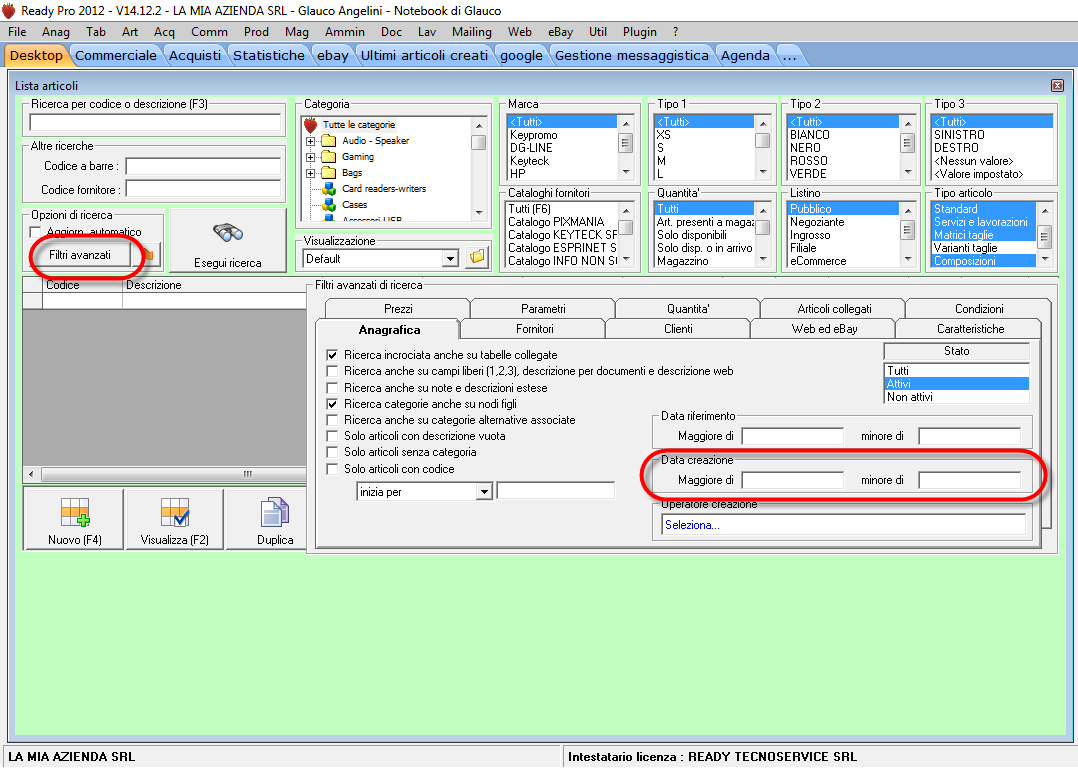
Task: Click the orange icon beside Filtri avanzati
Action: tap(148, 255)
